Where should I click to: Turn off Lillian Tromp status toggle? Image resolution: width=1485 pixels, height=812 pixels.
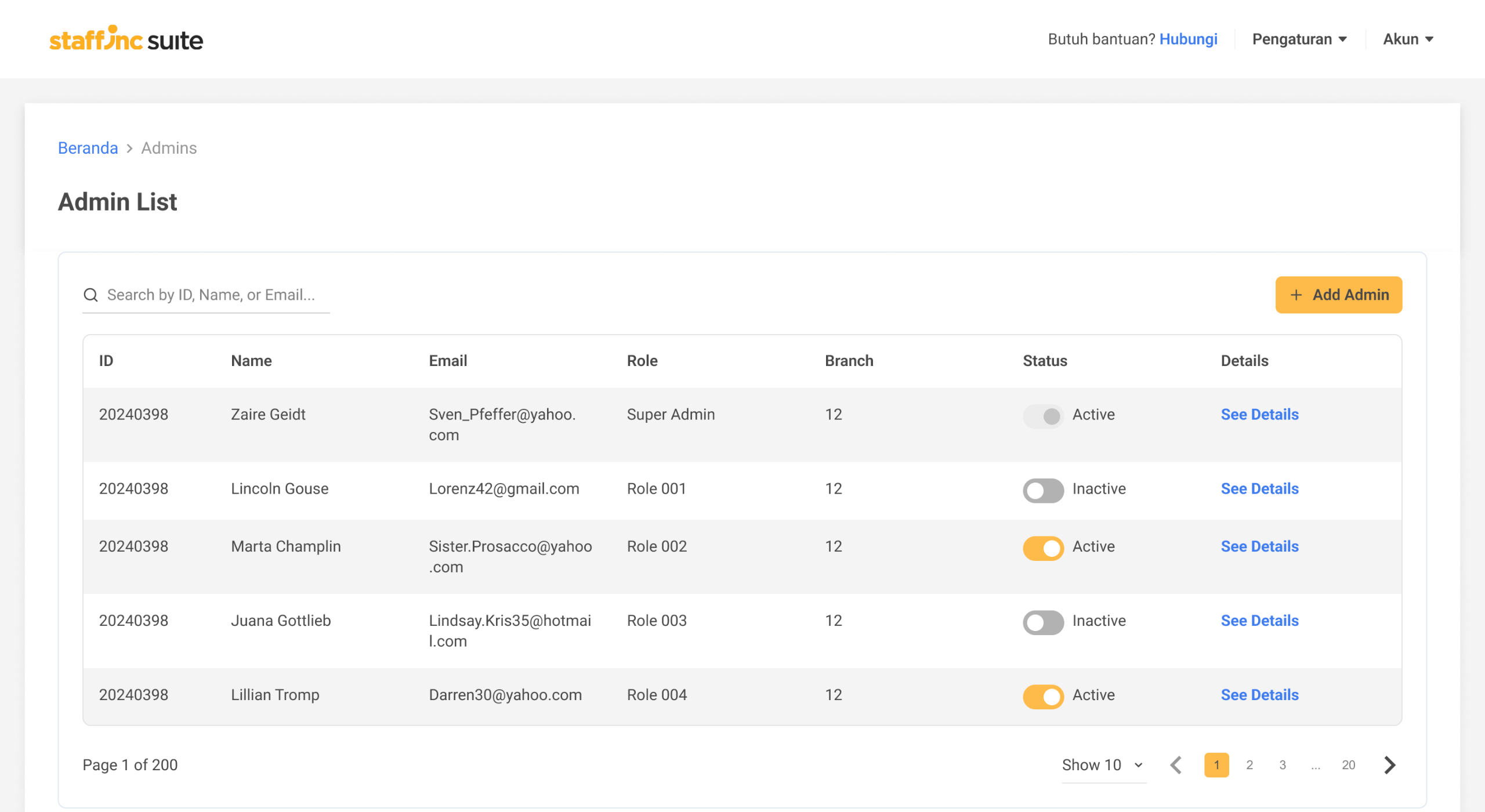coord(1042,696)
